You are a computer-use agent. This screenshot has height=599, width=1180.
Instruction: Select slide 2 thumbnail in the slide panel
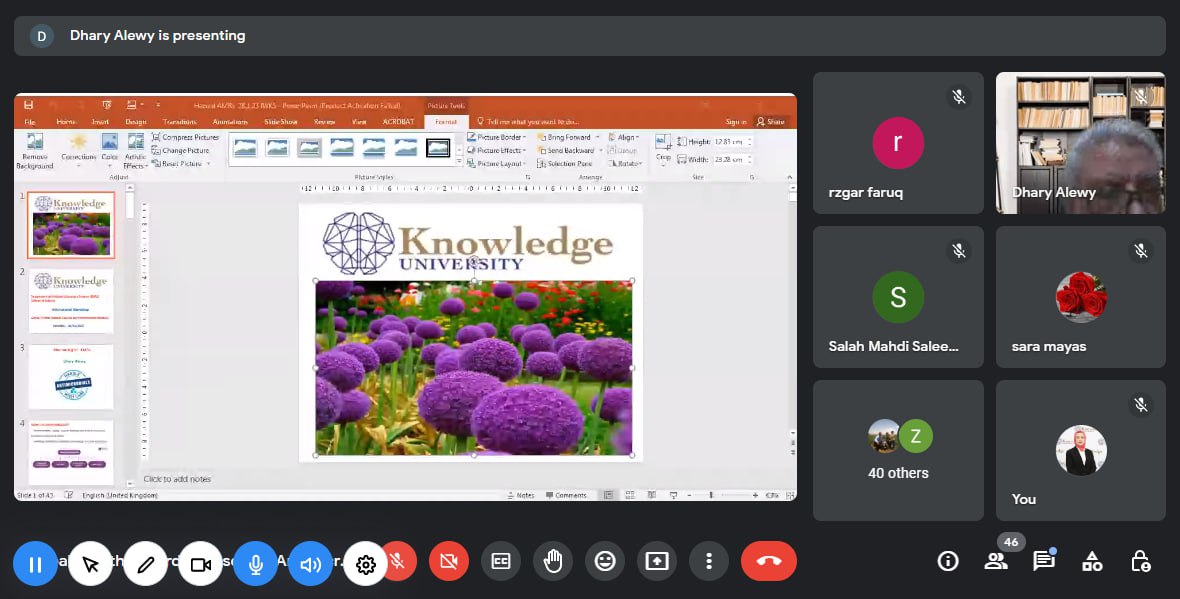pos(71,301)
